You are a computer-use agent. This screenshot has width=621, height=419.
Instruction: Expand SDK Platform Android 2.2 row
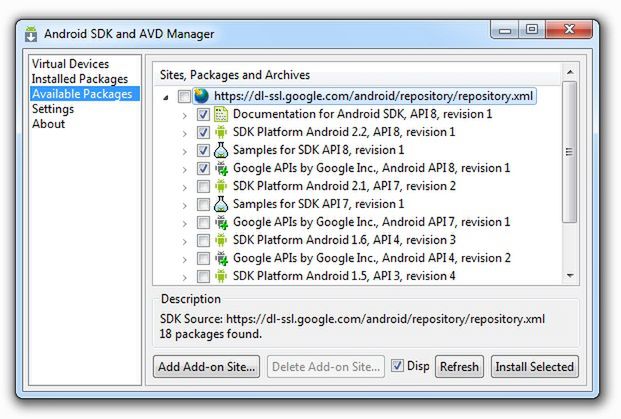point(185,133)
